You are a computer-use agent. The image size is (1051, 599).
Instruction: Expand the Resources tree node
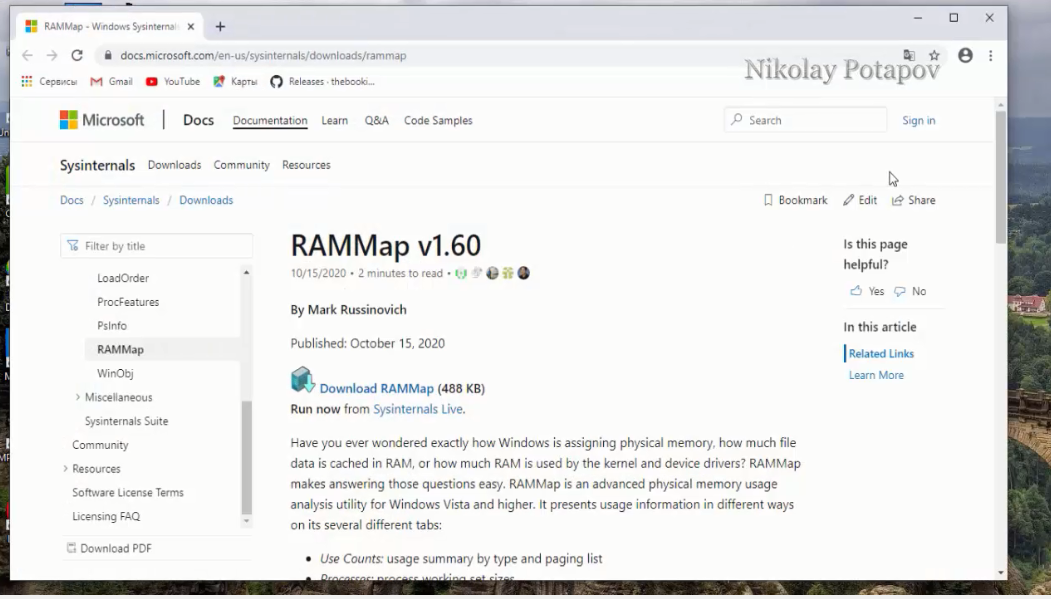[65, 468]
